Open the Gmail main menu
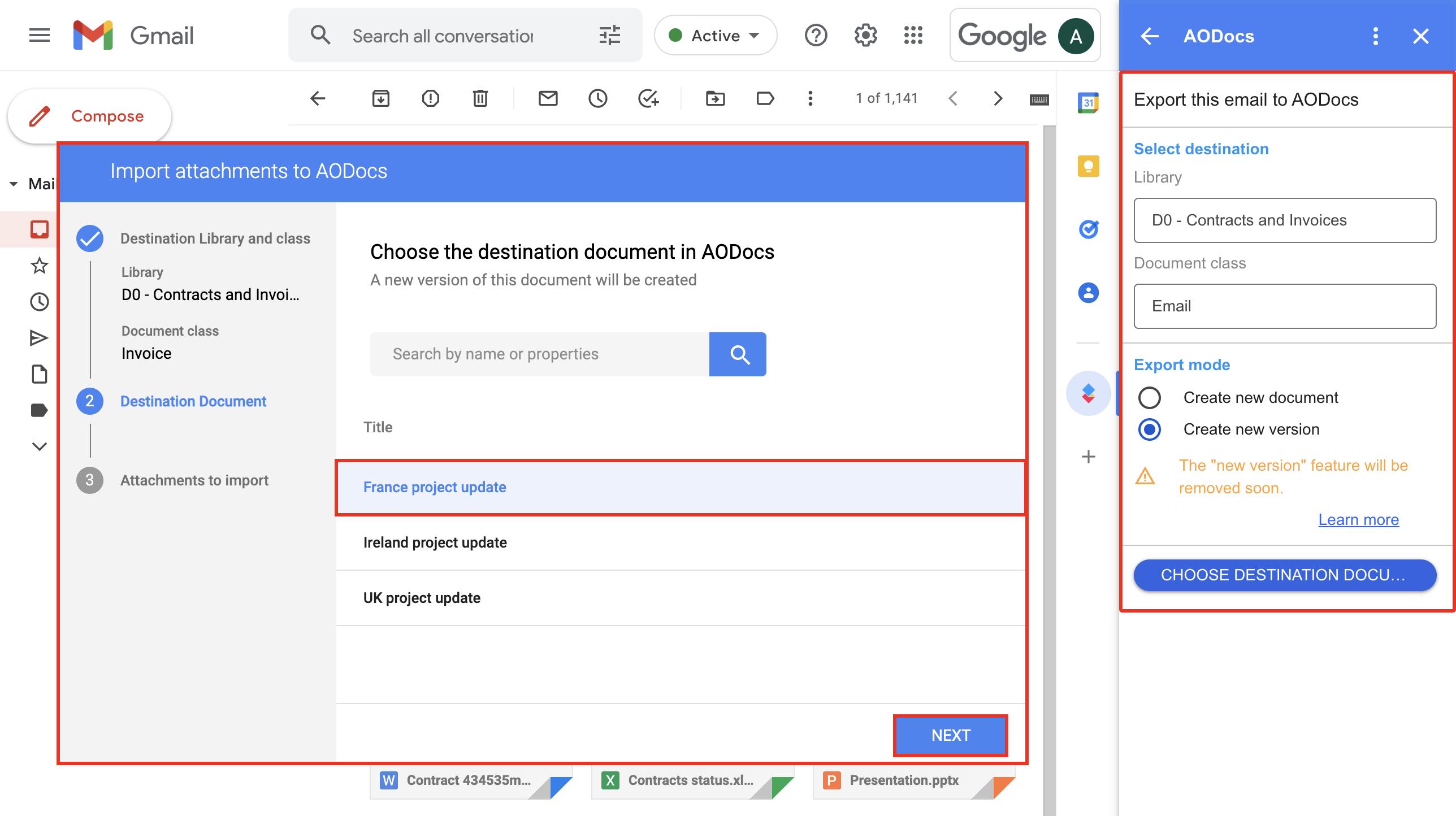Image resolution: width=1456 pixels, height=816 pixels. pos(39,35)
